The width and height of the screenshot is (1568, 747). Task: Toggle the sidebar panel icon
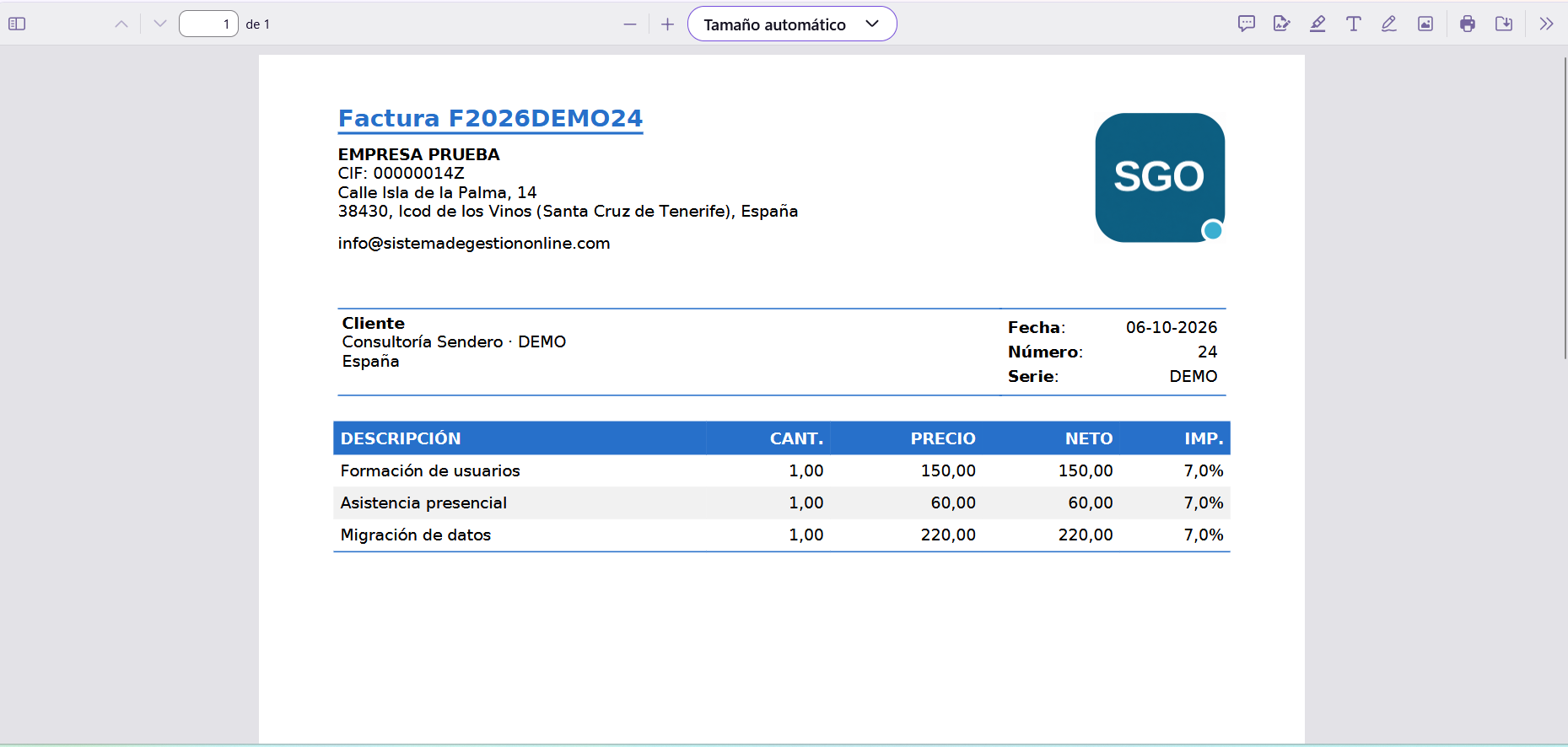click(17, 24)
